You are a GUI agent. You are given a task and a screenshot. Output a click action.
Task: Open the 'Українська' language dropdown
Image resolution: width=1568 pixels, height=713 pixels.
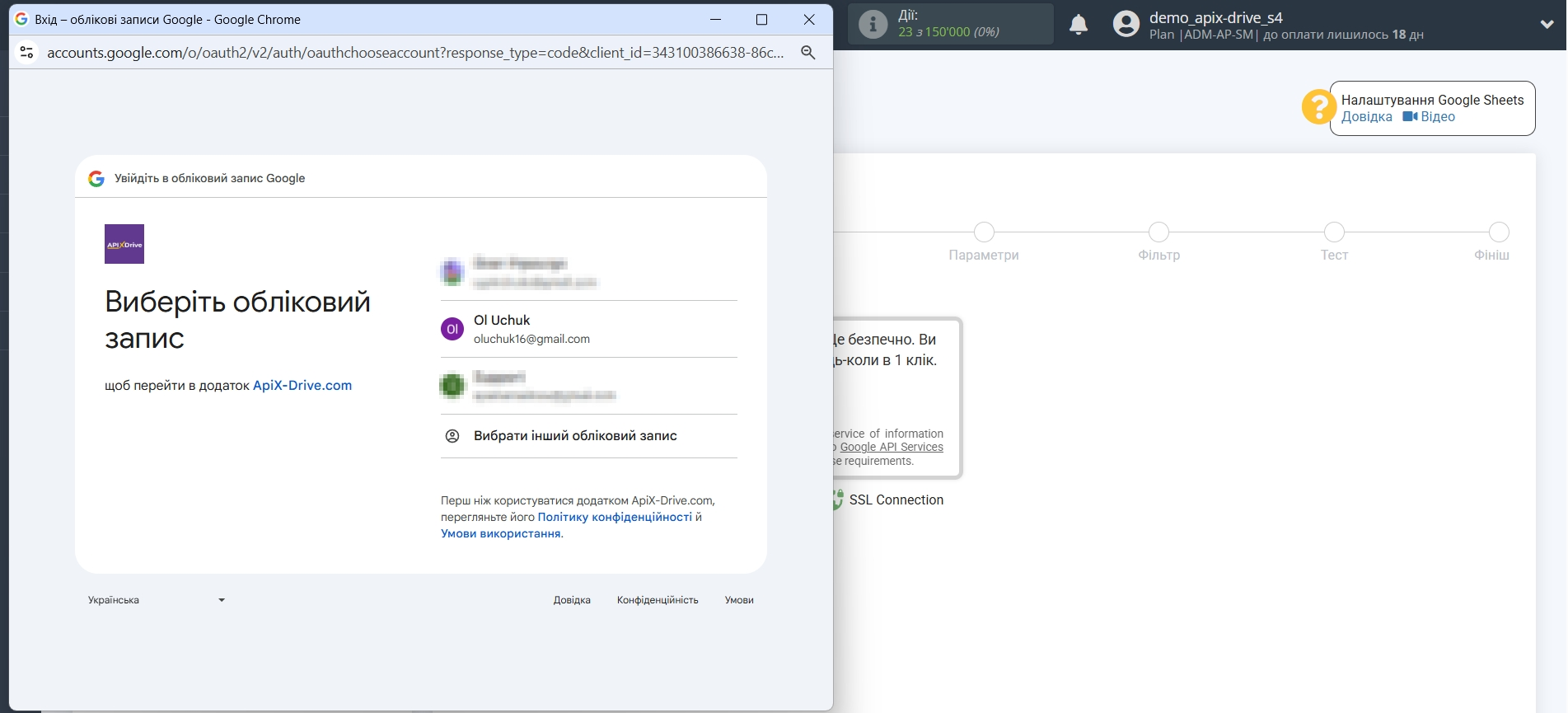click(x=157, y=600)
